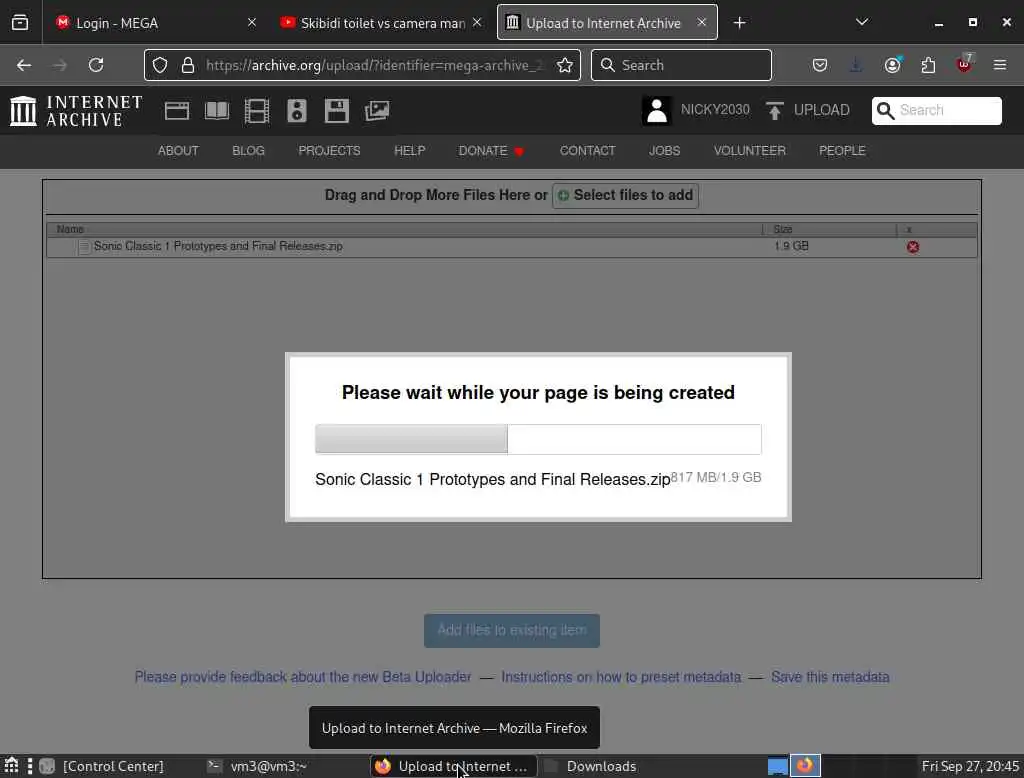Open the PEOPLE menu item
Image resolution: width=1024 pixels, height=778 pixels.
[842, 151]
